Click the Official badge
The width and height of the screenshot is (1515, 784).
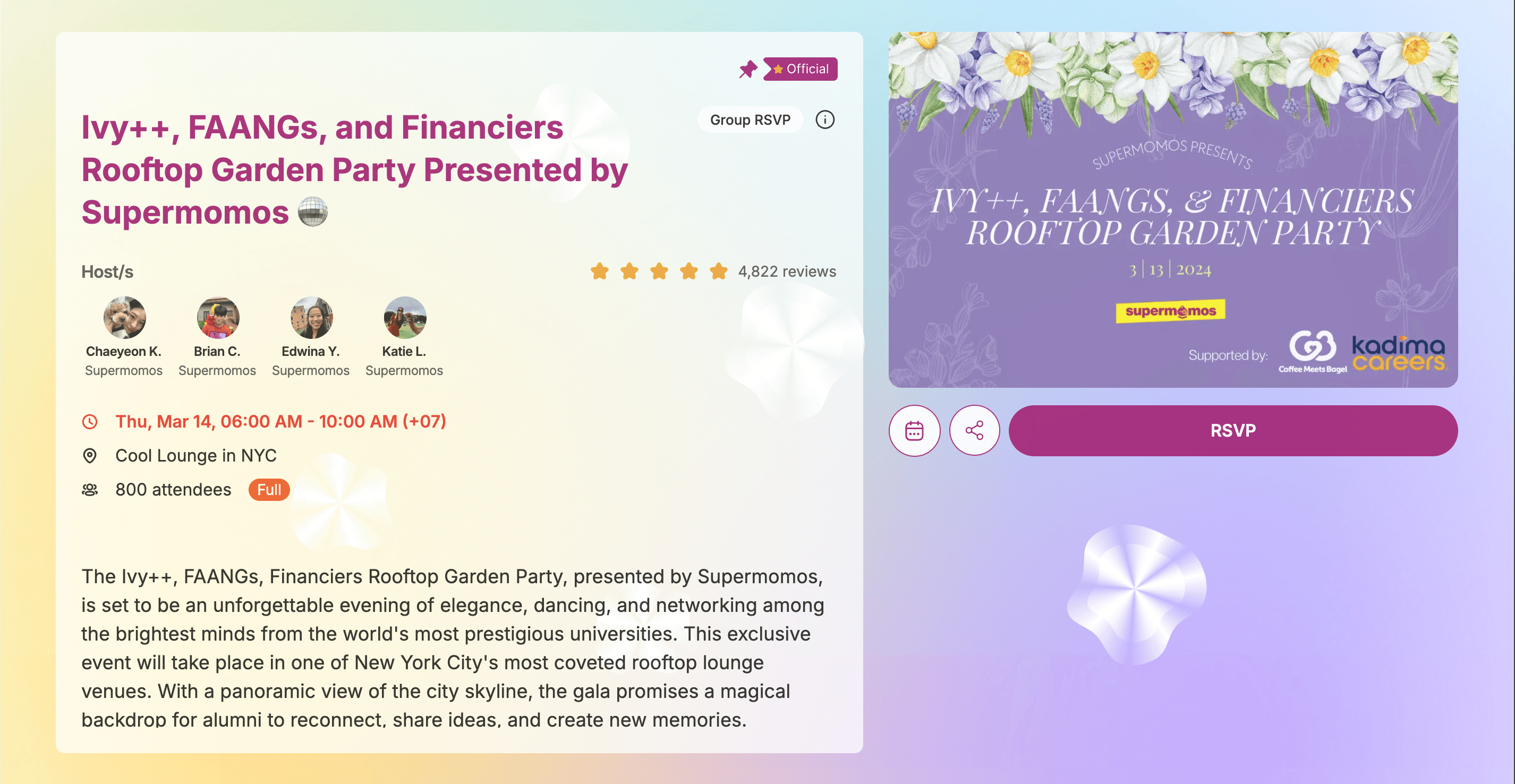[800, 70]
